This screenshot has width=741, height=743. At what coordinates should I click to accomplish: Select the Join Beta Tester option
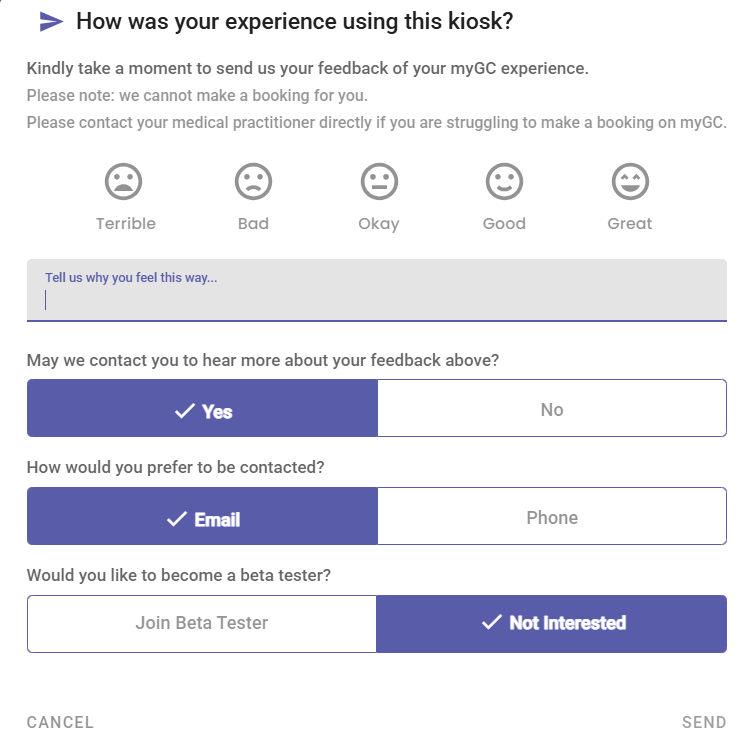202,623
